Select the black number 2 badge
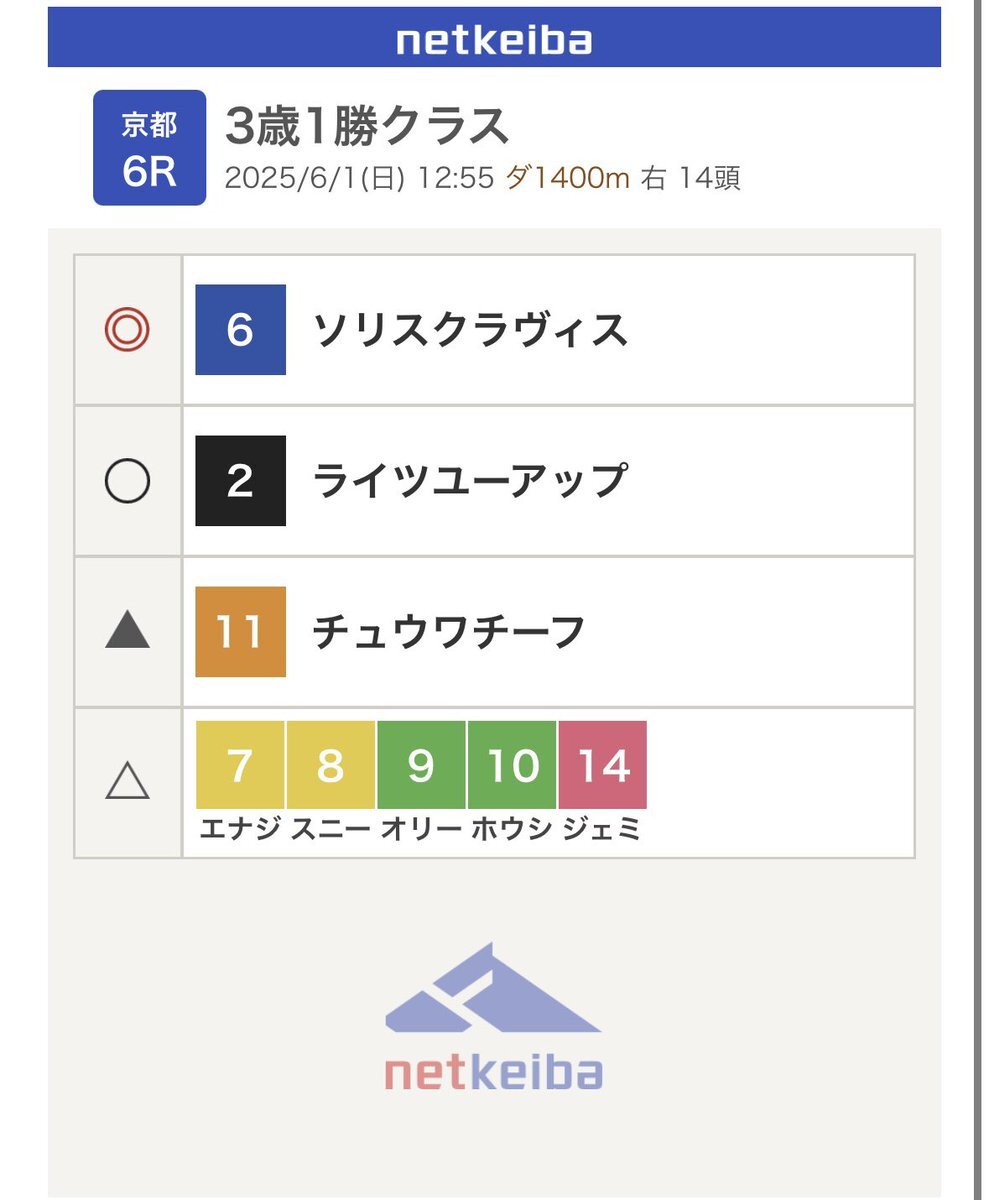Viewport: 989px width, 1200px height. click(x=240, y=481)
